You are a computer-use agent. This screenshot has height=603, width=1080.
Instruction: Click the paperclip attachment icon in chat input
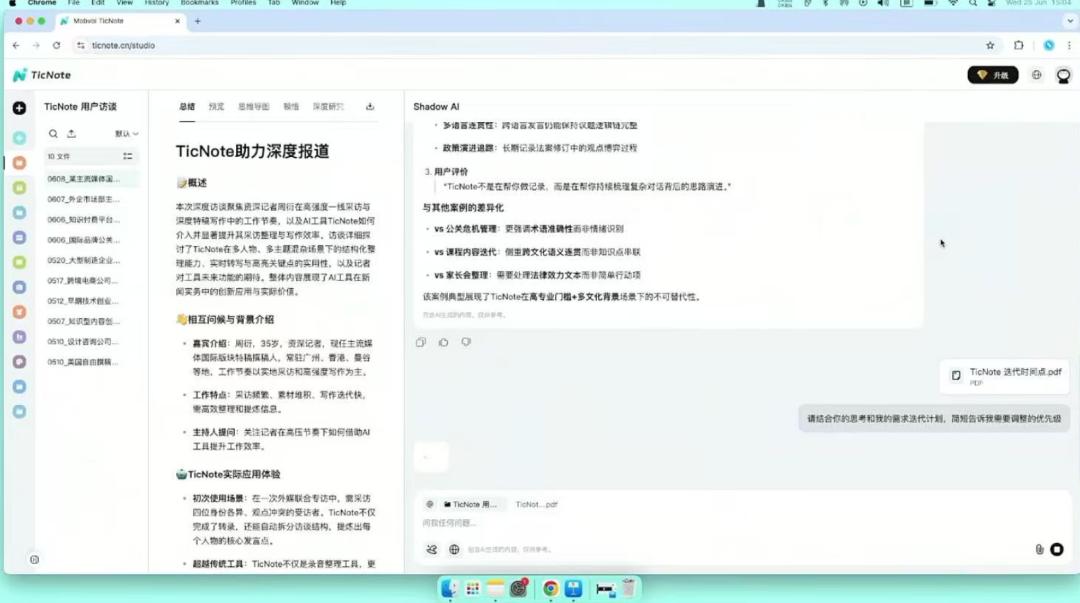1039,549
